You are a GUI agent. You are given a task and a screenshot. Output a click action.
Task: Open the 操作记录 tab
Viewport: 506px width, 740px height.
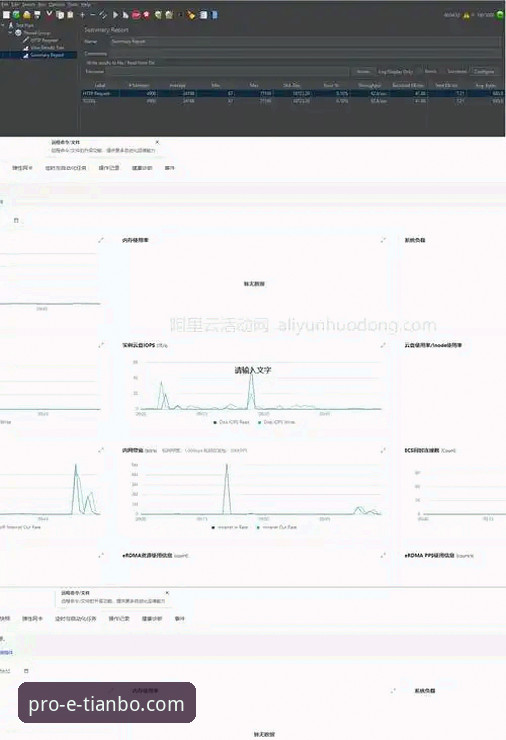[109, 168]
